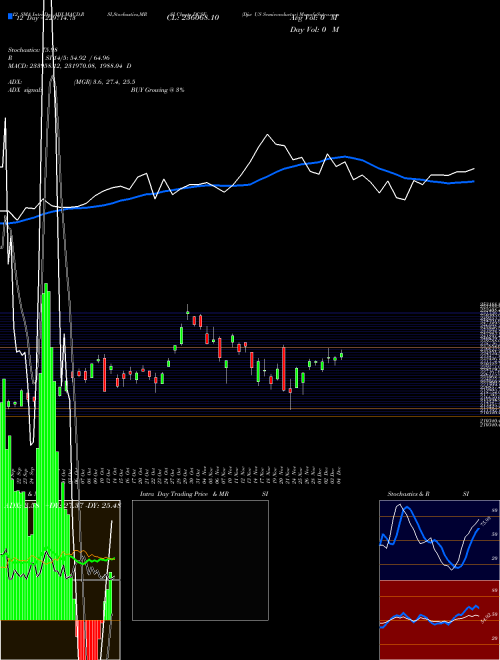Click the '73.98' stochastic value label
The height and width of the screenshot is (660, 500).
tap(484, 522)
